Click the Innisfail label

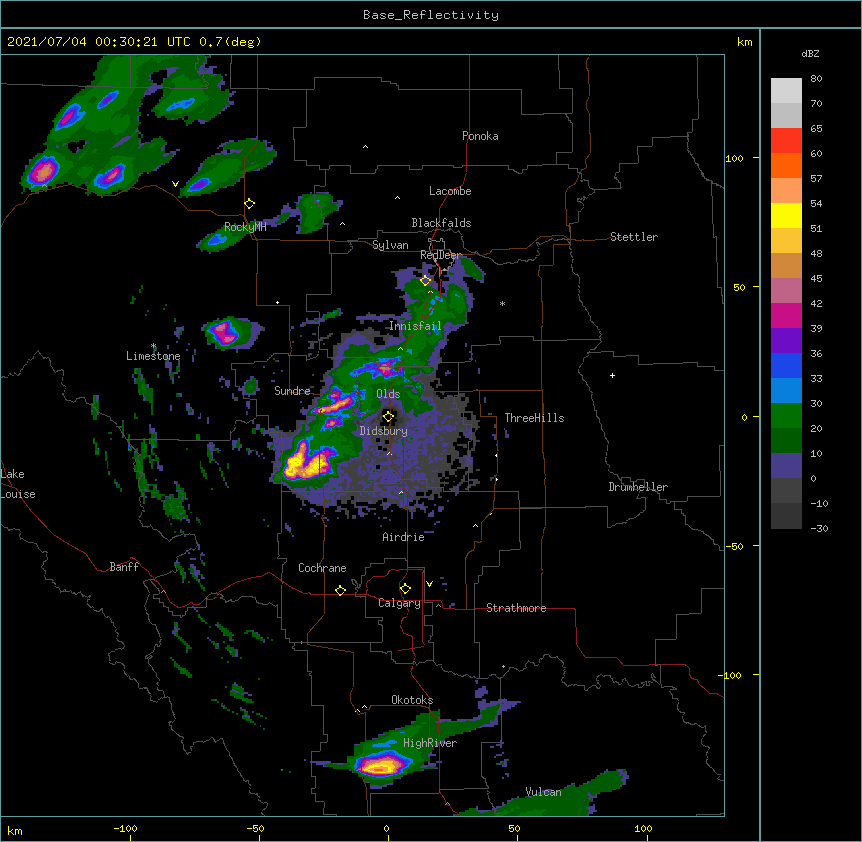point(415,326)
